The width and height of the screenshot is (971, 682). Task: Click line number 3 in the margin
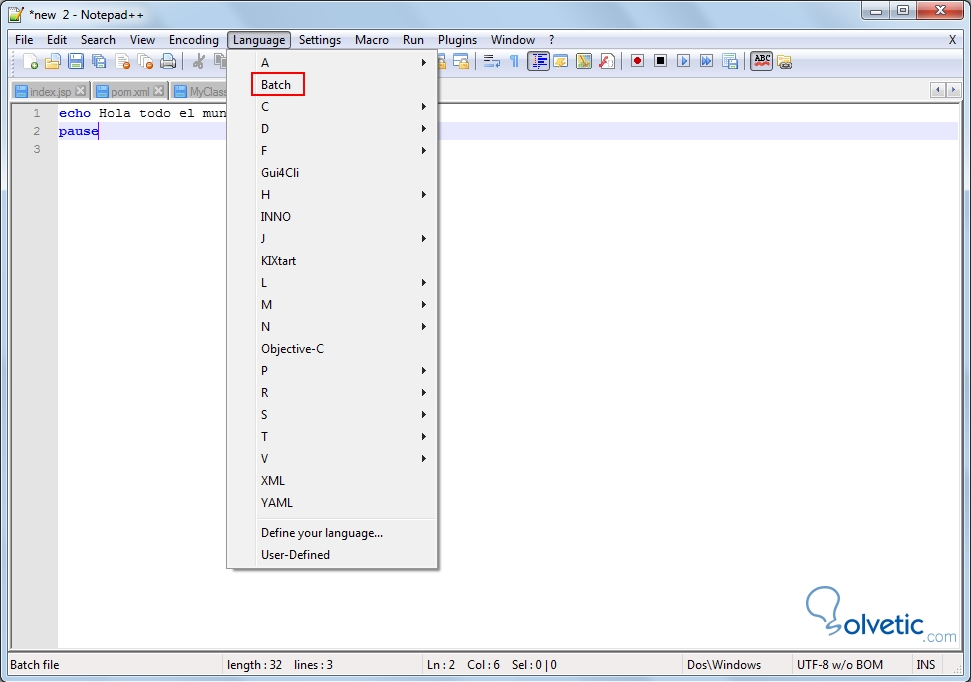click(x=36, y=148)
